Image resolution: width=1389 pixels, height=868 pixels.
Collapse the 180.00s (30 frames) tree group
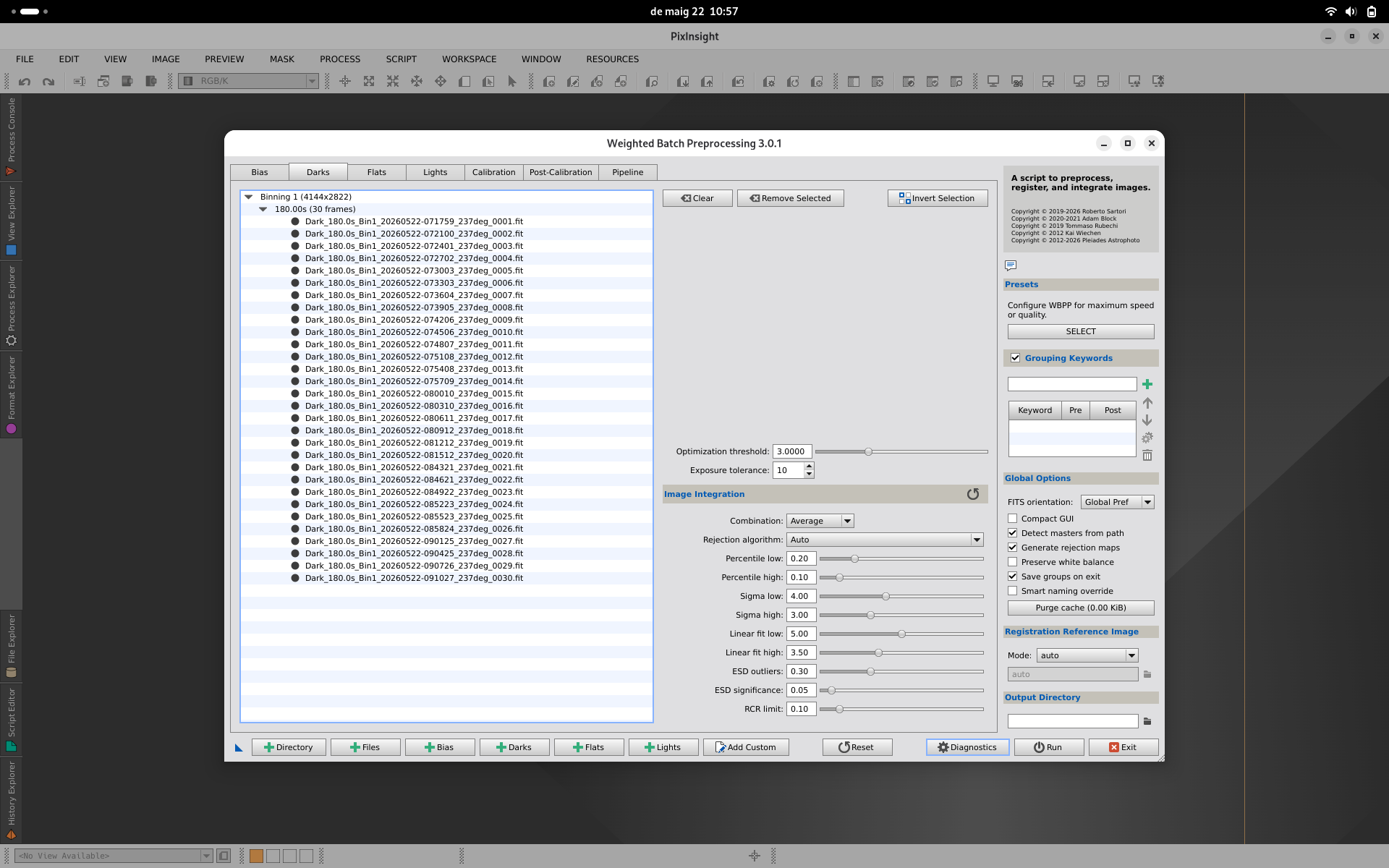(x=263, y=209)
